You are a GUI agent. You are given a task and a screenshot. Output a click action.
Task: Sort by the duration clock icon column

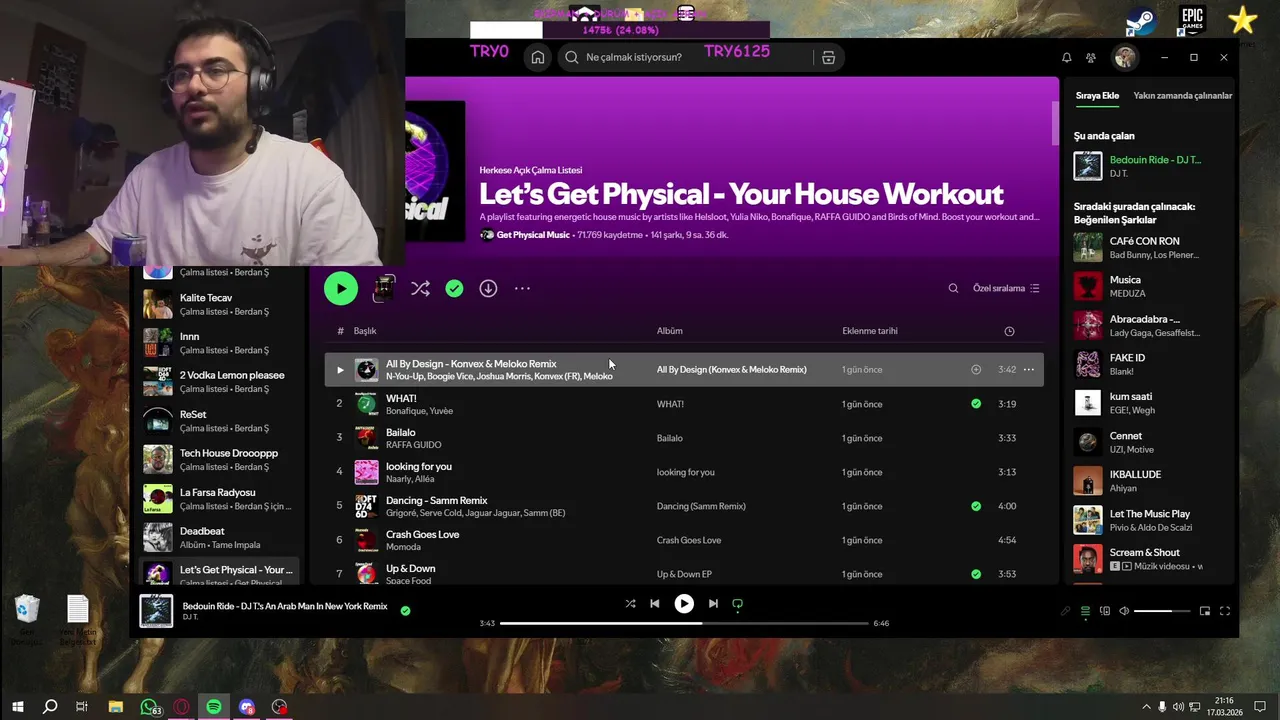pos(1009,331)
